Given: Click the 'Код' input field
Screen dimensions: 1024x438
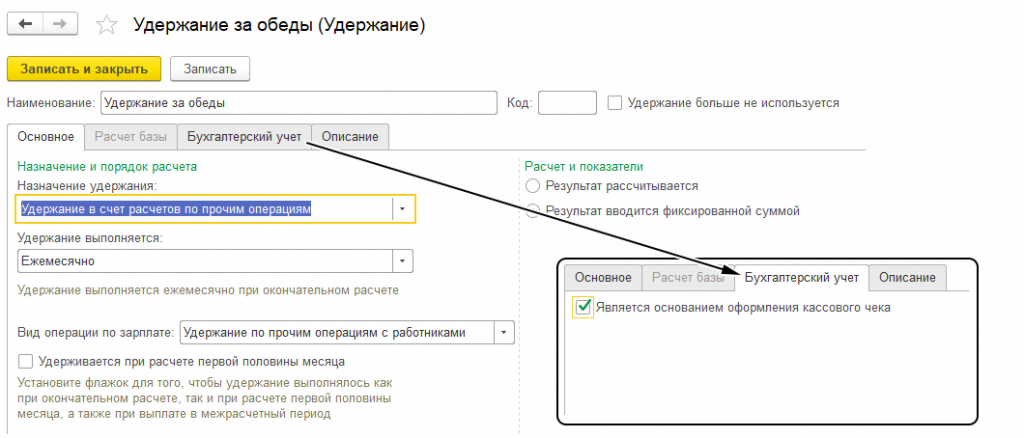Looking at the screenshot, I should pos(567,103).
